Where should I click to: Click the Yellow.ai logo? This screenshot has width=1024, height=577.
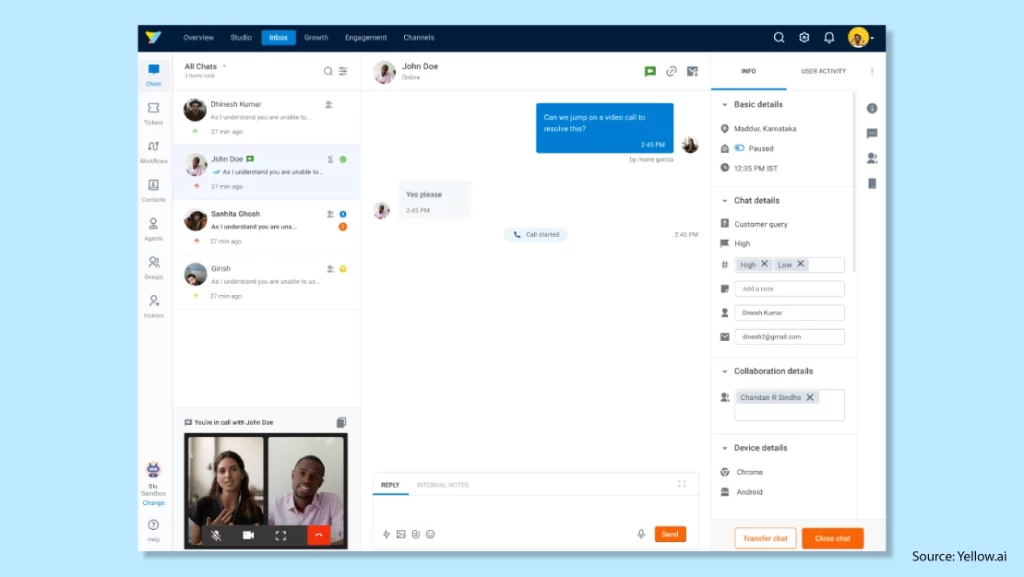153,37
